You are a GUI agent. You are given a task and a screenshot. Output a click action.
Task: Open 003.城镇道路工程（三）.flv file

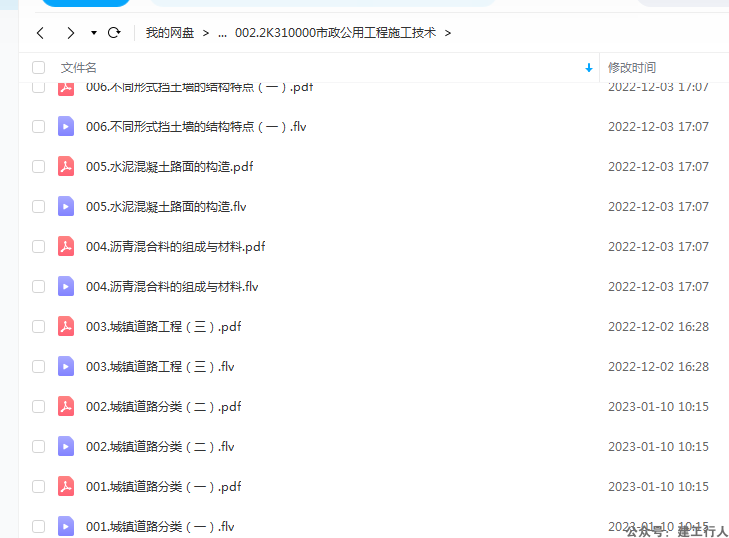click(x=160, y=366)
